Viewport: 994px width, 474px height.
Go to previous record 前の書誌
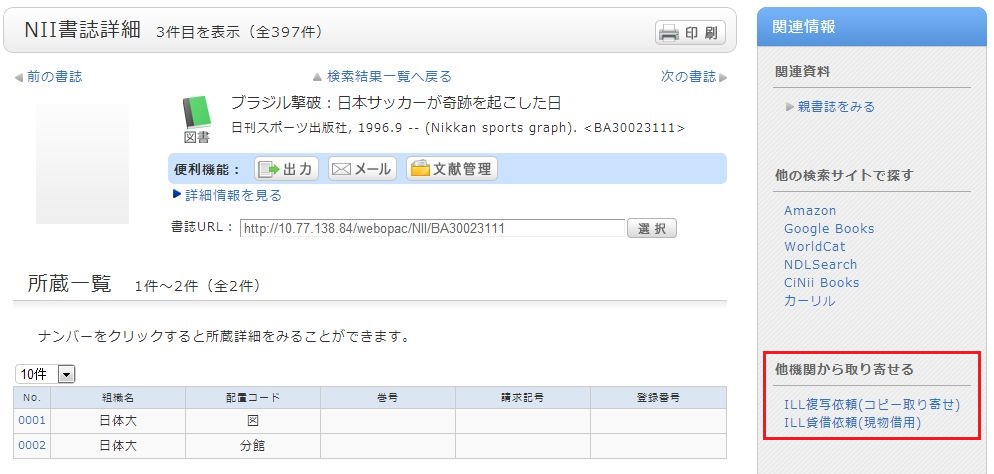49,76
